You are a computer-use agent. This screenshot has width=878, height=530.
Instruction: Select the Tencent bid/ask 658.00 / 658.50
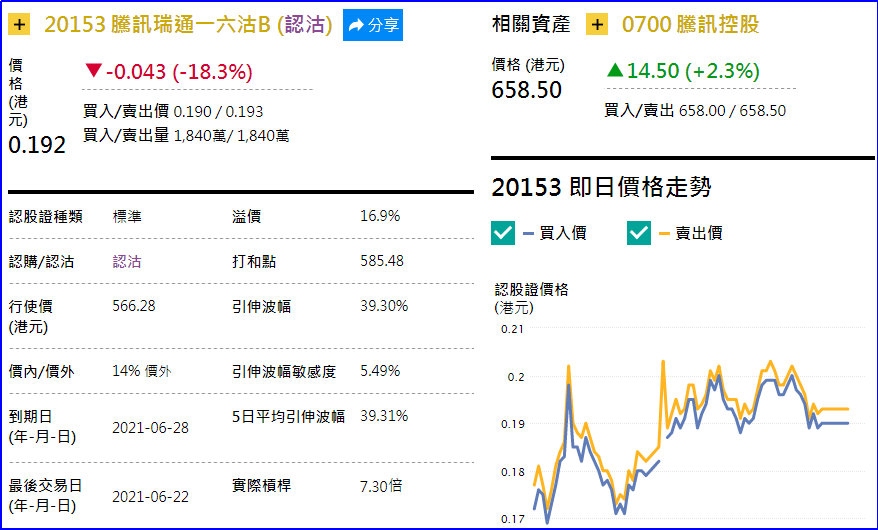pyautogui.click(x=732, y=111)
